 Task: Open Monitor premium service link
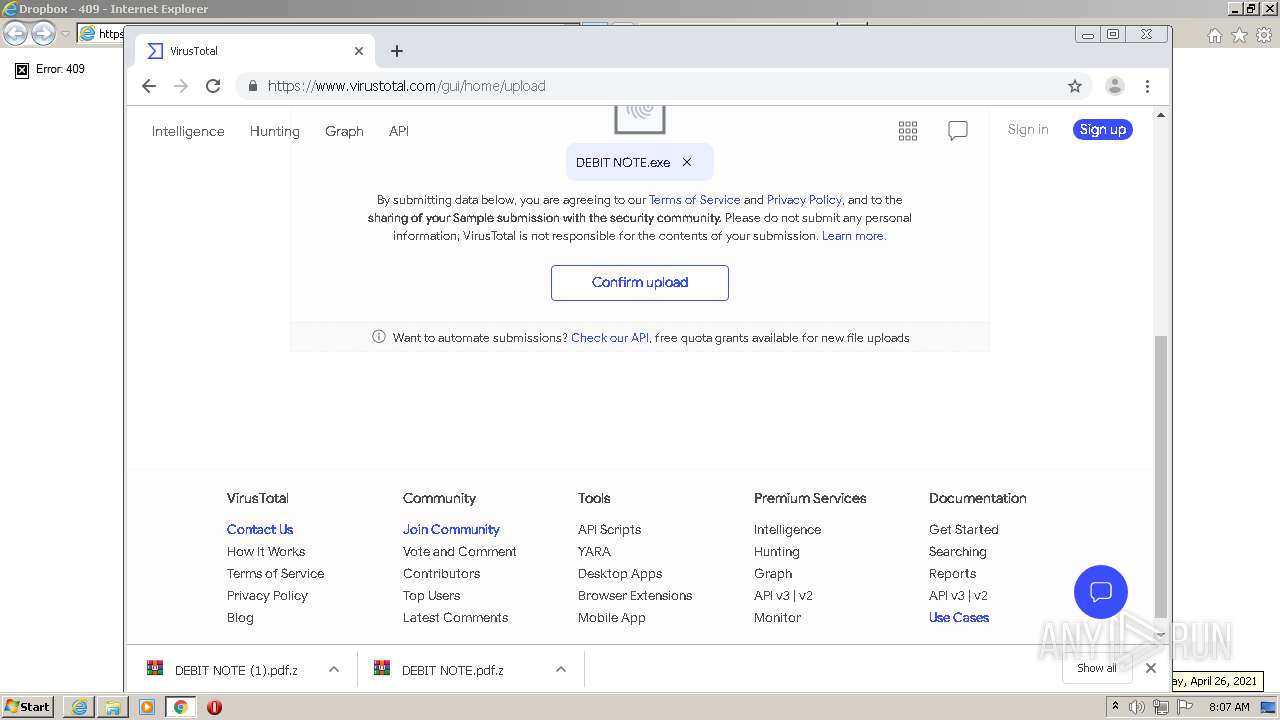click(x=778, y=618)
